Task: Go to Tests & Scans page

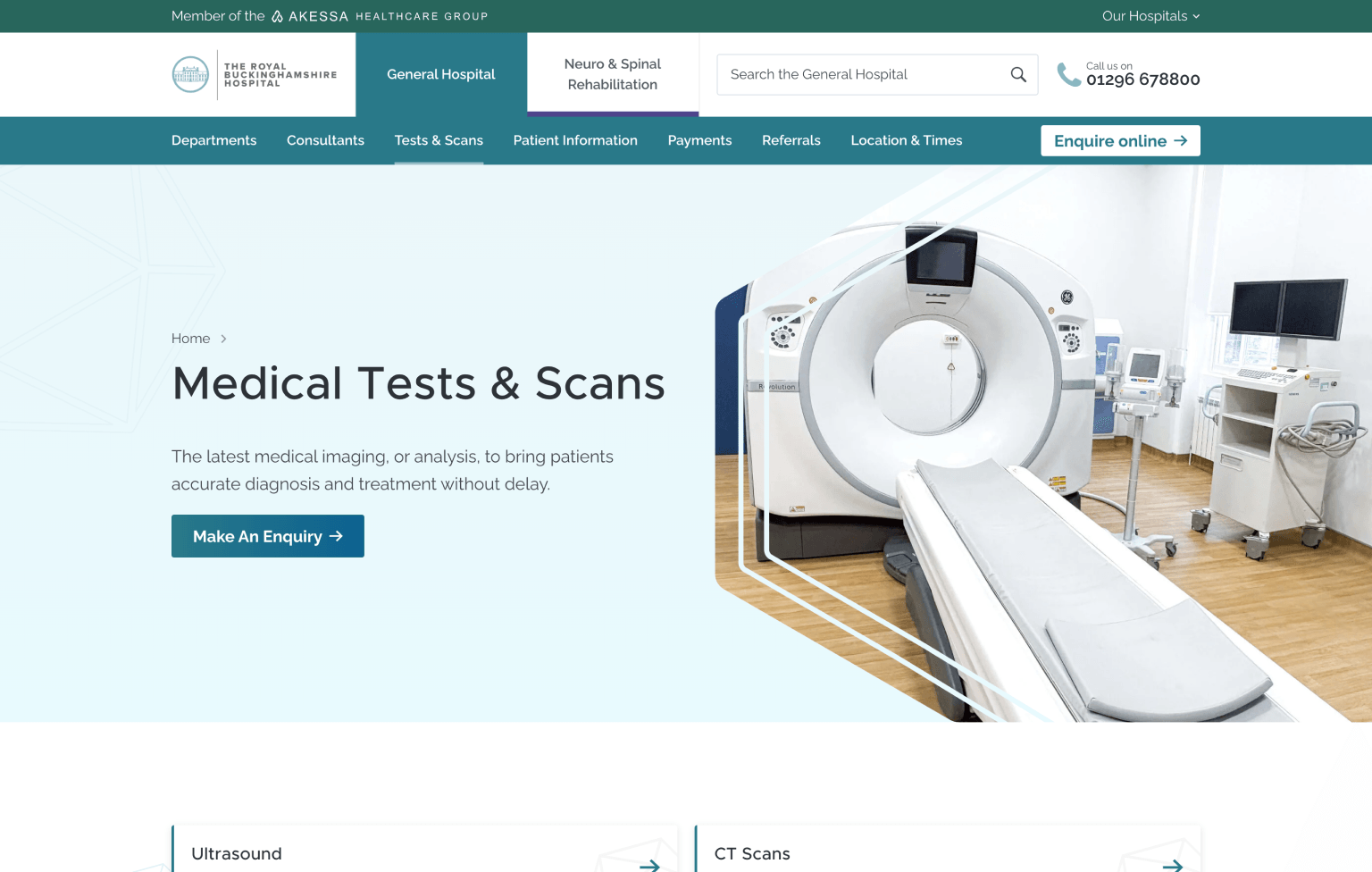Action: (x=439, y=140)
